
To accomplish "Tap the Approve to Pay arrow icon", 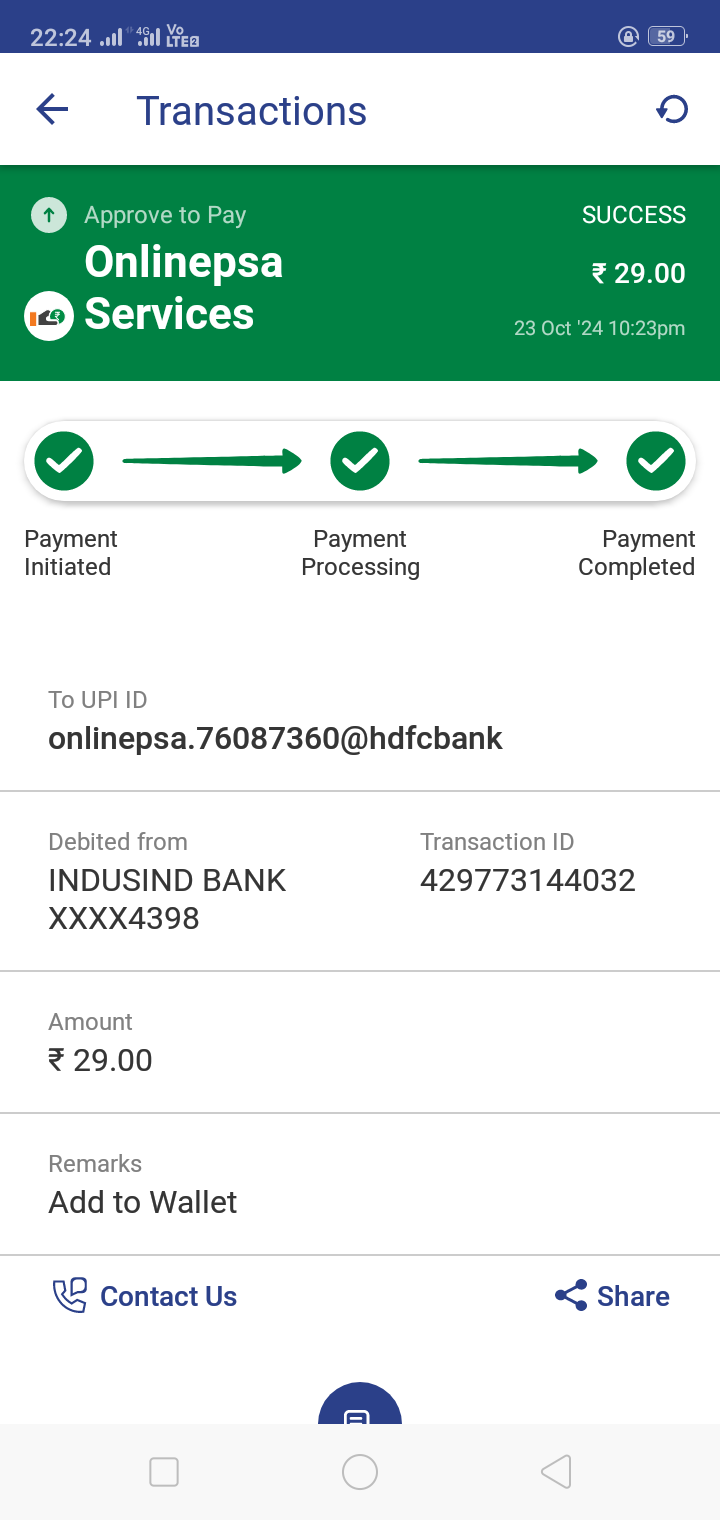I will point(49,215).
